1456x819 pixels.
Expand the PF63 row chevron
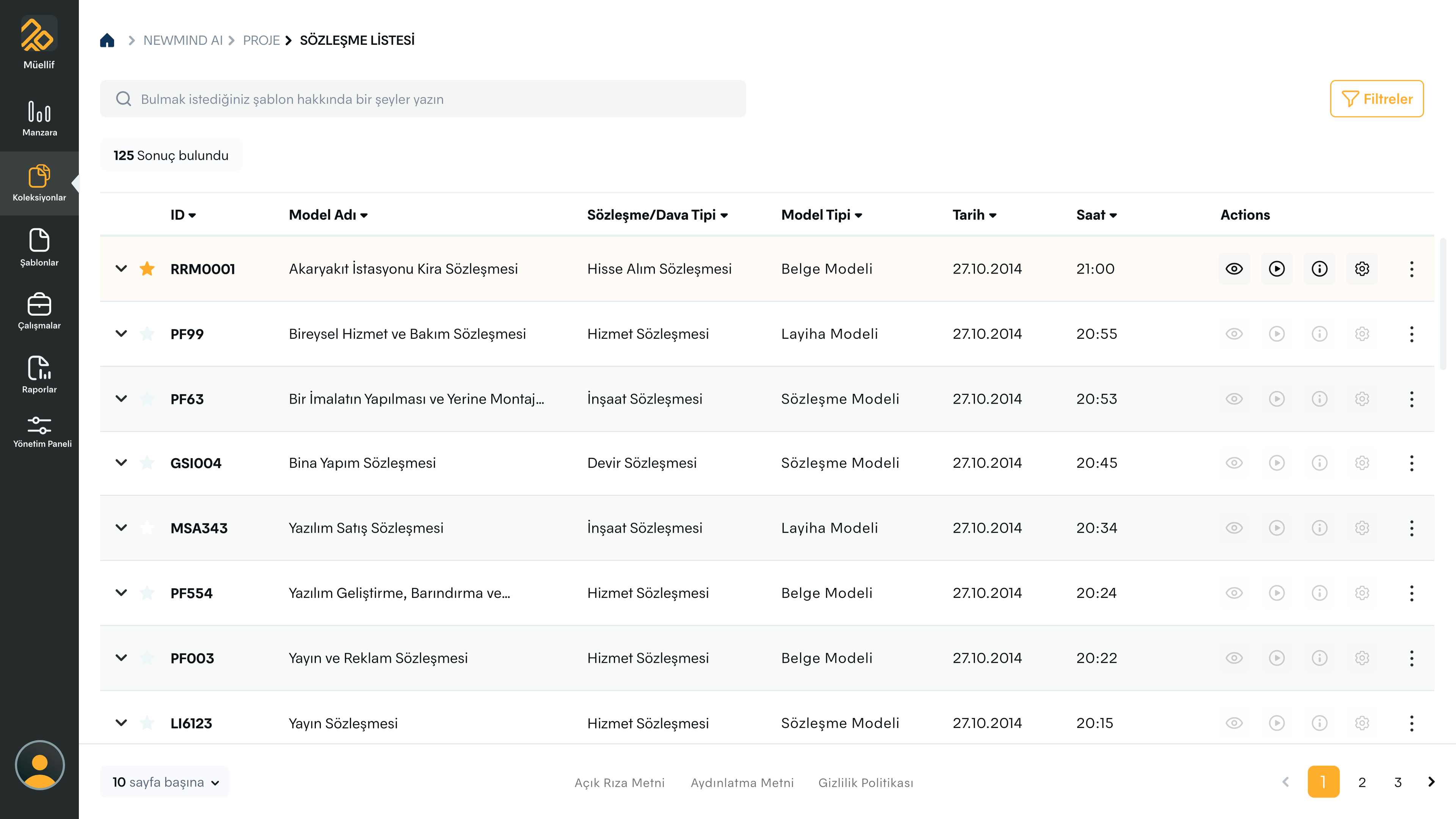pos(121,399)
